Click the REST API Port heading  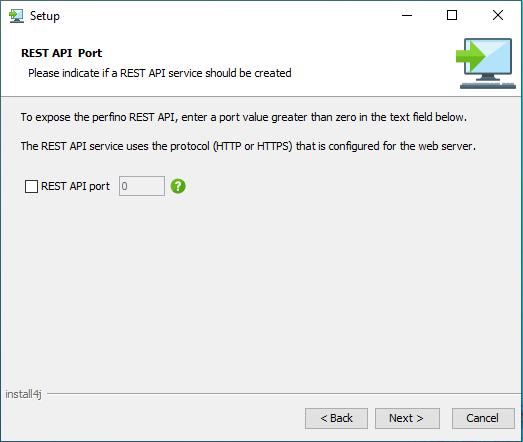coord(62,53)
